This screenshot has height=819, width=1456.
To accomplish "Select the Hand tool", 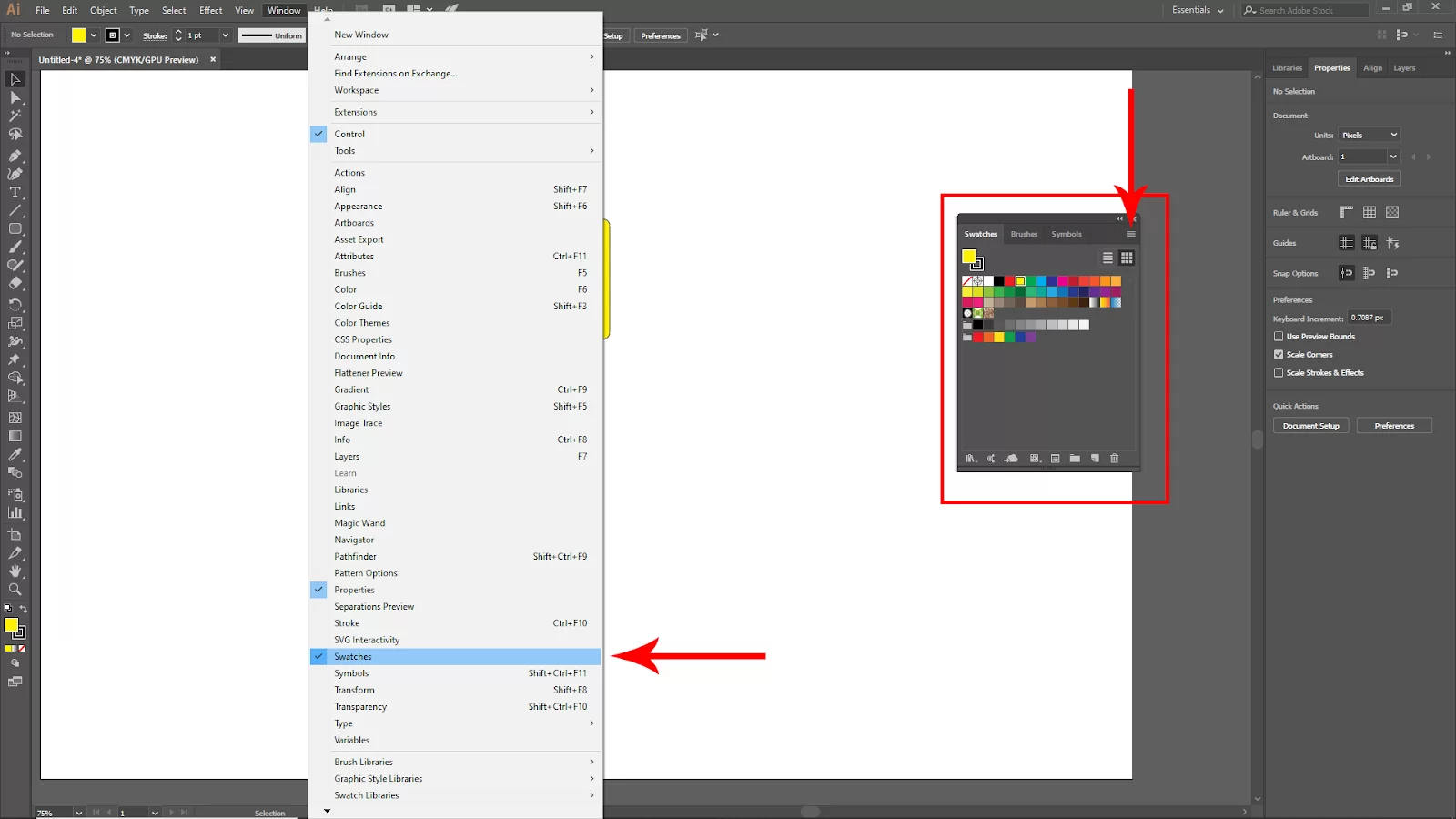I will (15, 571).
